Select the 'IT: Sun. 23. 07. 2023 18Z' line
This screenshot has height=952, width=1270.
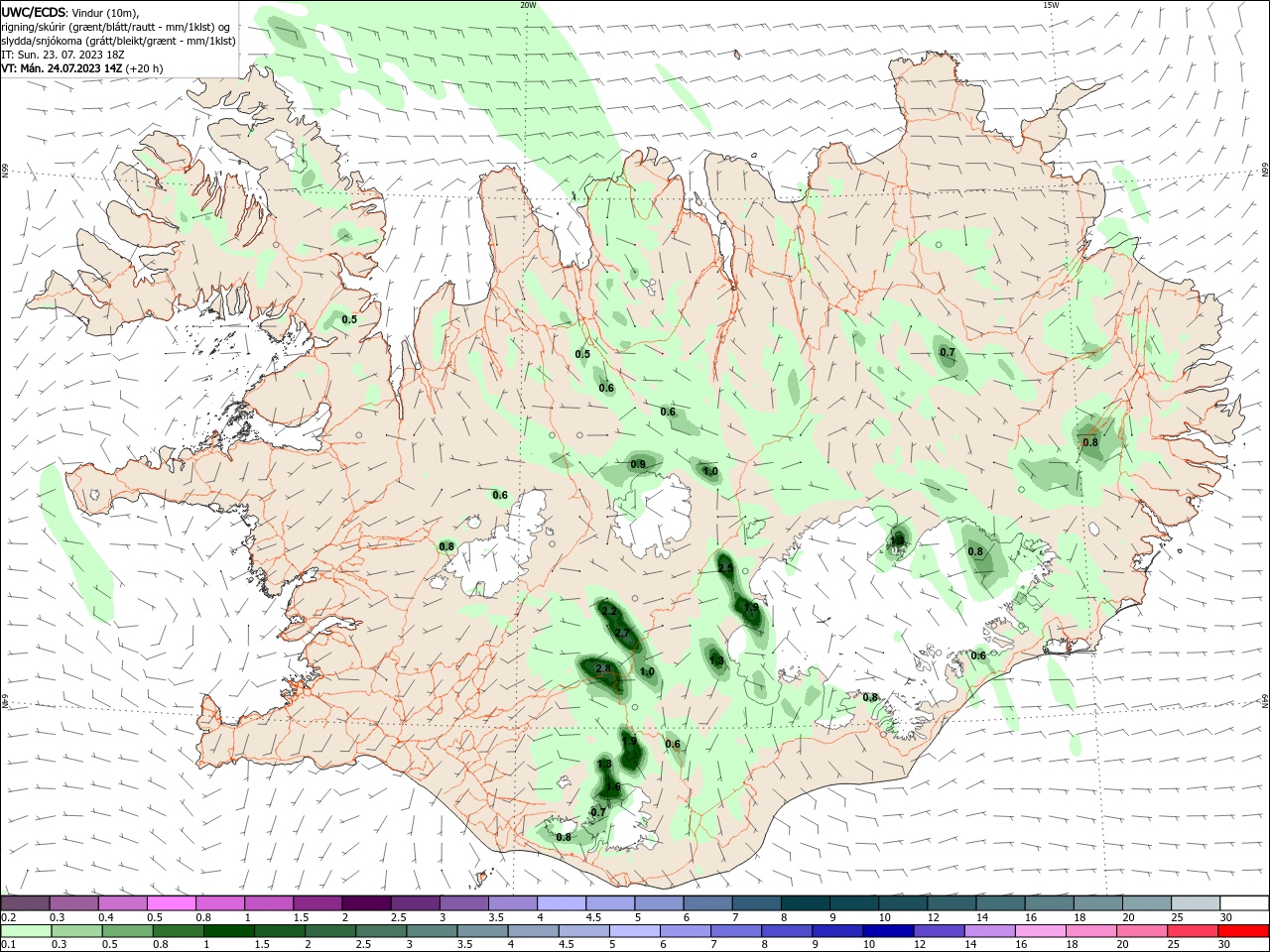point(63,55)
